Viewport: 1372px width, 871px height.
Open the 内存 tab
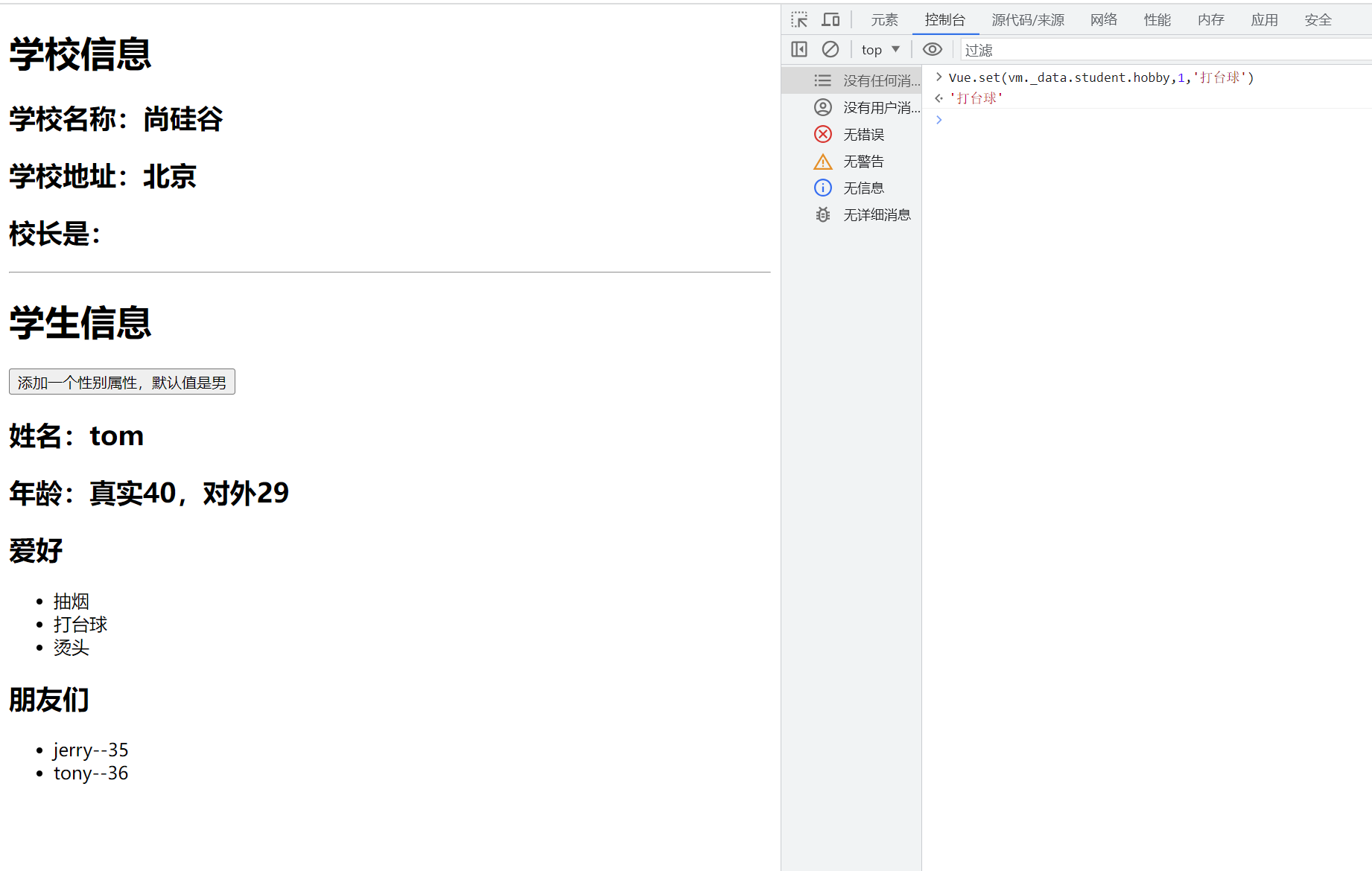(1211, 20)
